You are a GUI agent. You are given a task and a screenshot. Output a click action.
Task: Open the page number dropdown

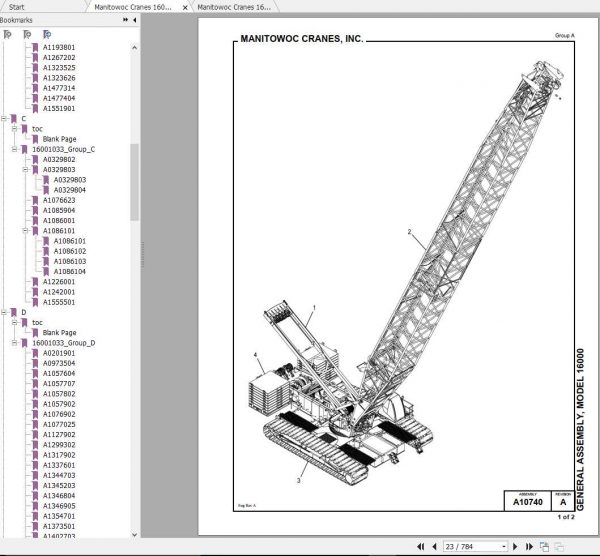pos(504,547)
